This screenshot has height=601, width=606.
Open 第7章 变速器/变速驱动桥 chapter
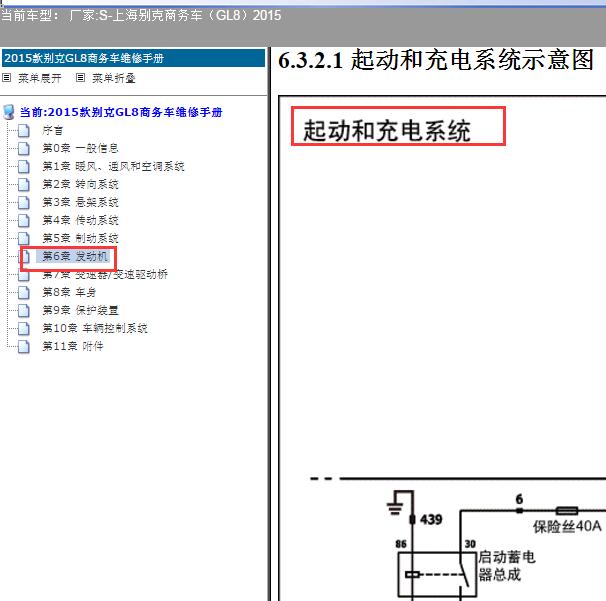(x=105, y=274)
